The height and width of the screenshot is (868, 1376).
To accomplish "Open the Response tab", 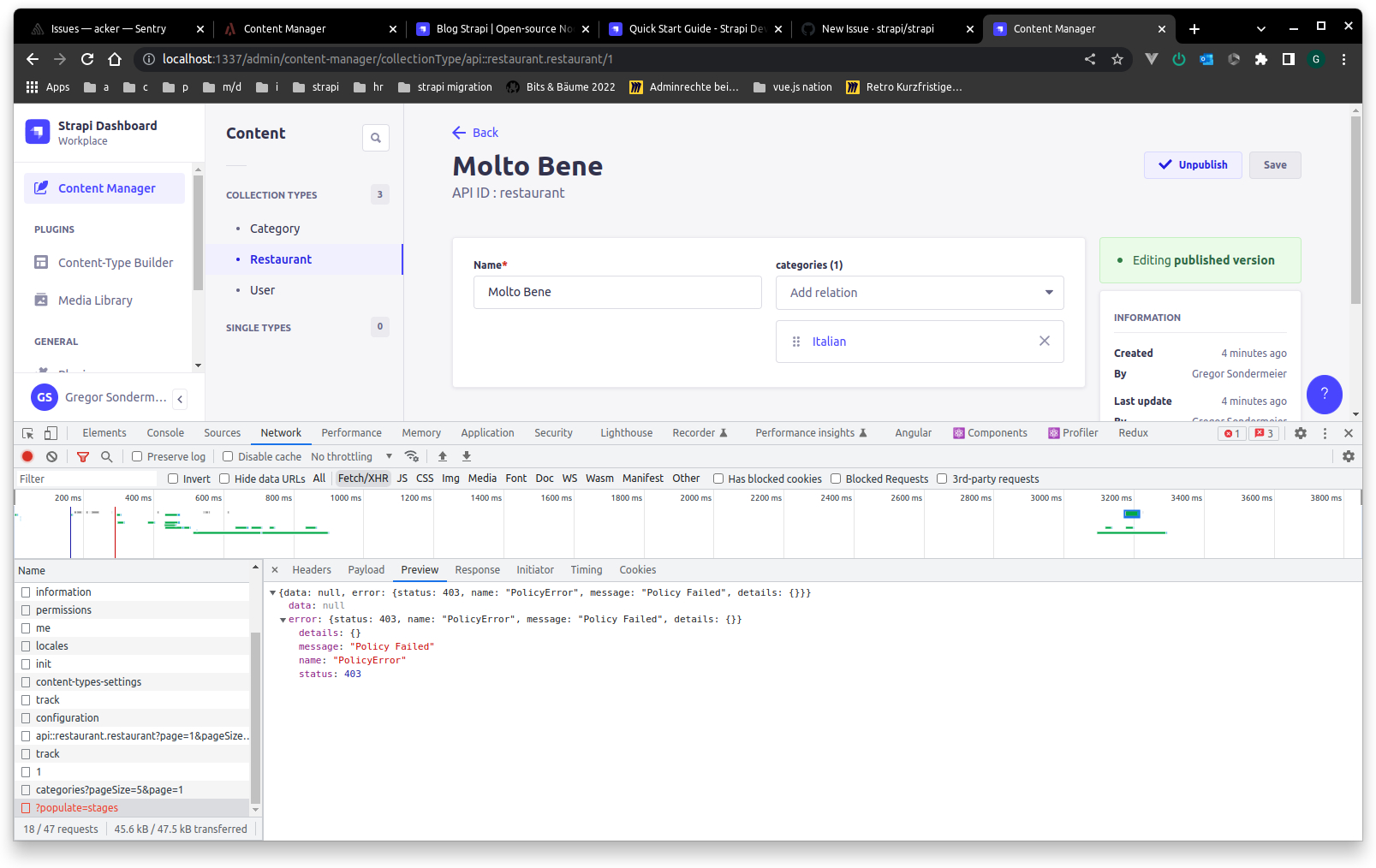I will point(477,569).
